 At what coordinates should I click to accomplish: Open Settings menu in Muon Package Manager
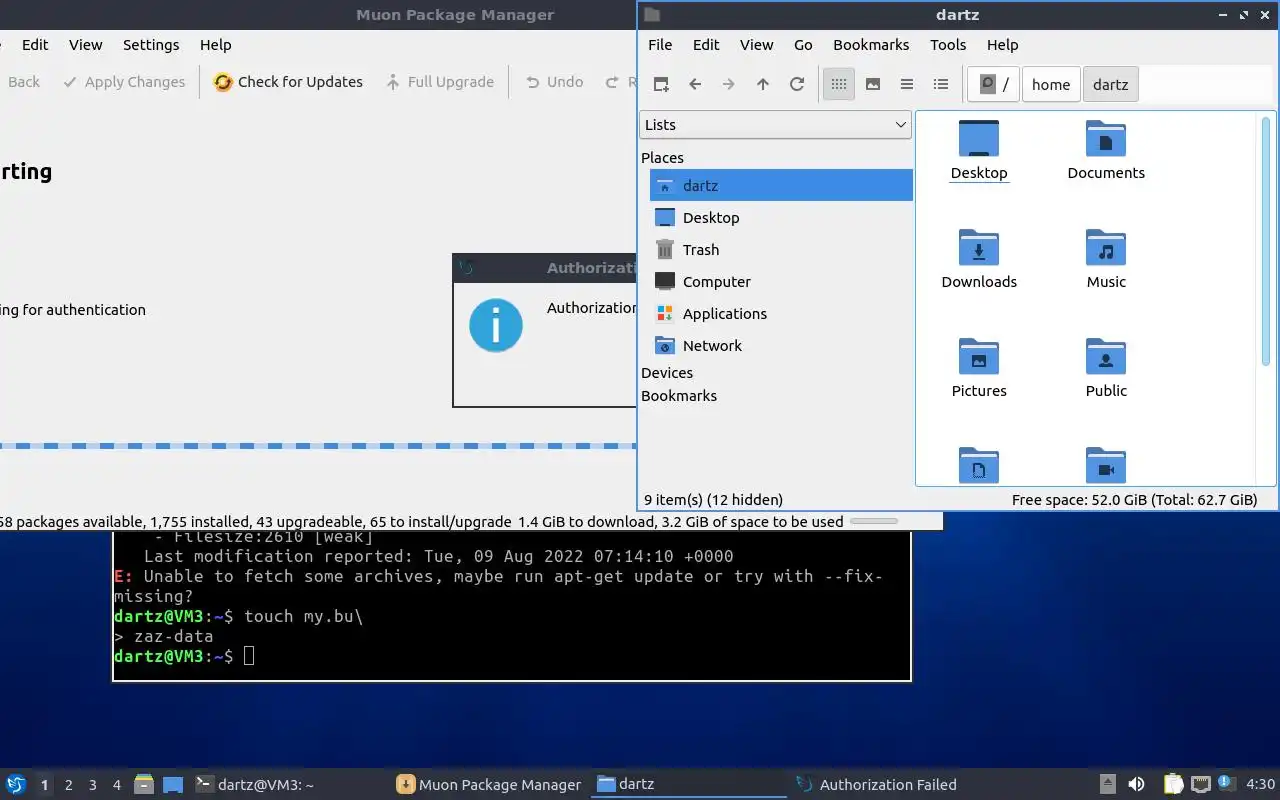[151, 44]
